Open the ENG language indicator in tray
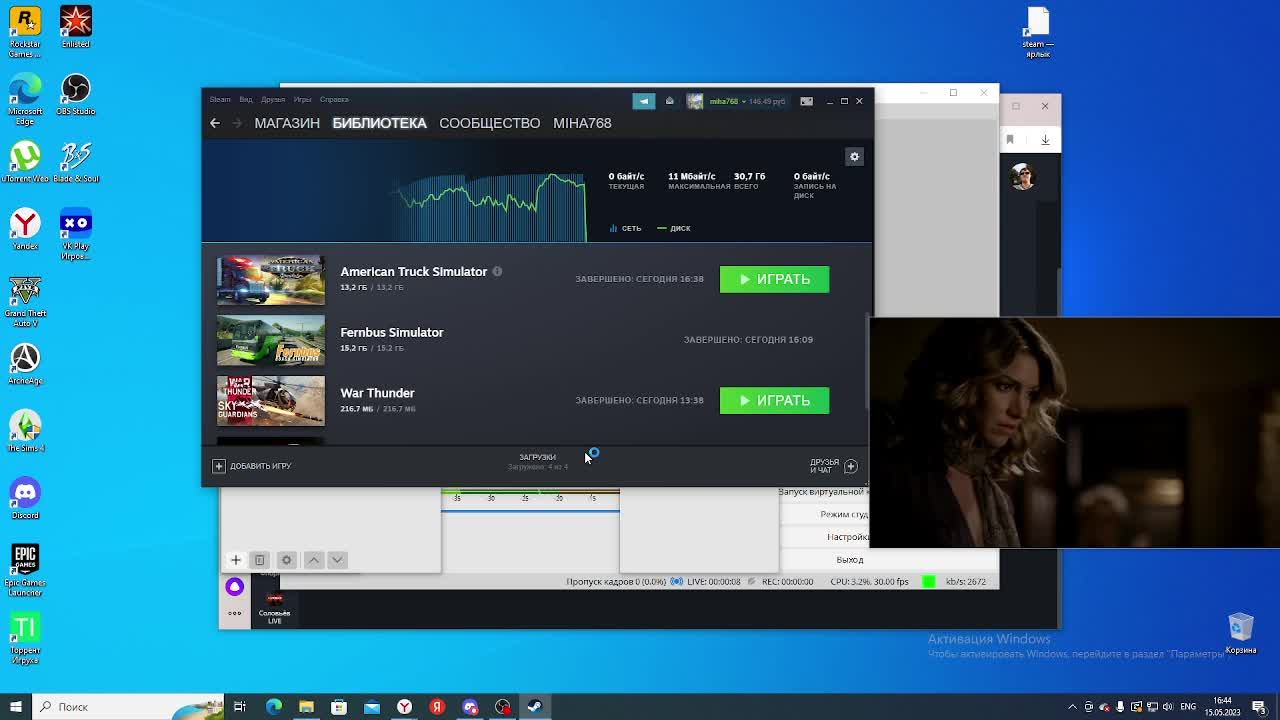This screenshot has height=720, width=1280. [x=1188, y=707]
